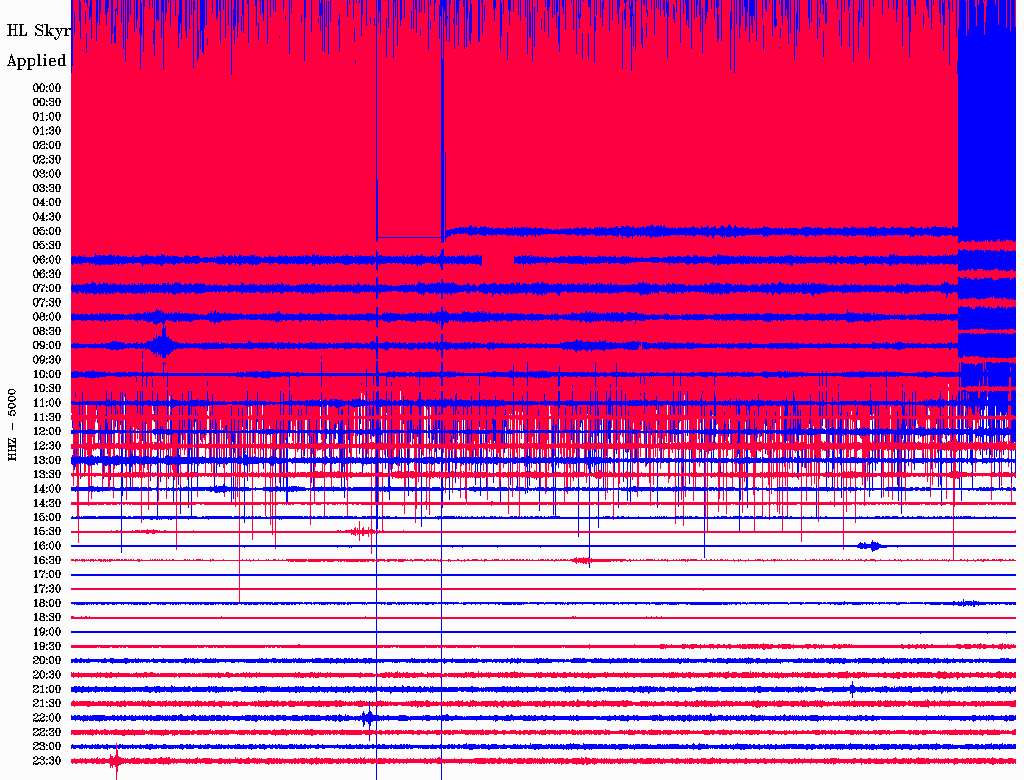1024x780 pixels.
Task: Click the 20:30 time label
Action: click(x=47, y=675)
